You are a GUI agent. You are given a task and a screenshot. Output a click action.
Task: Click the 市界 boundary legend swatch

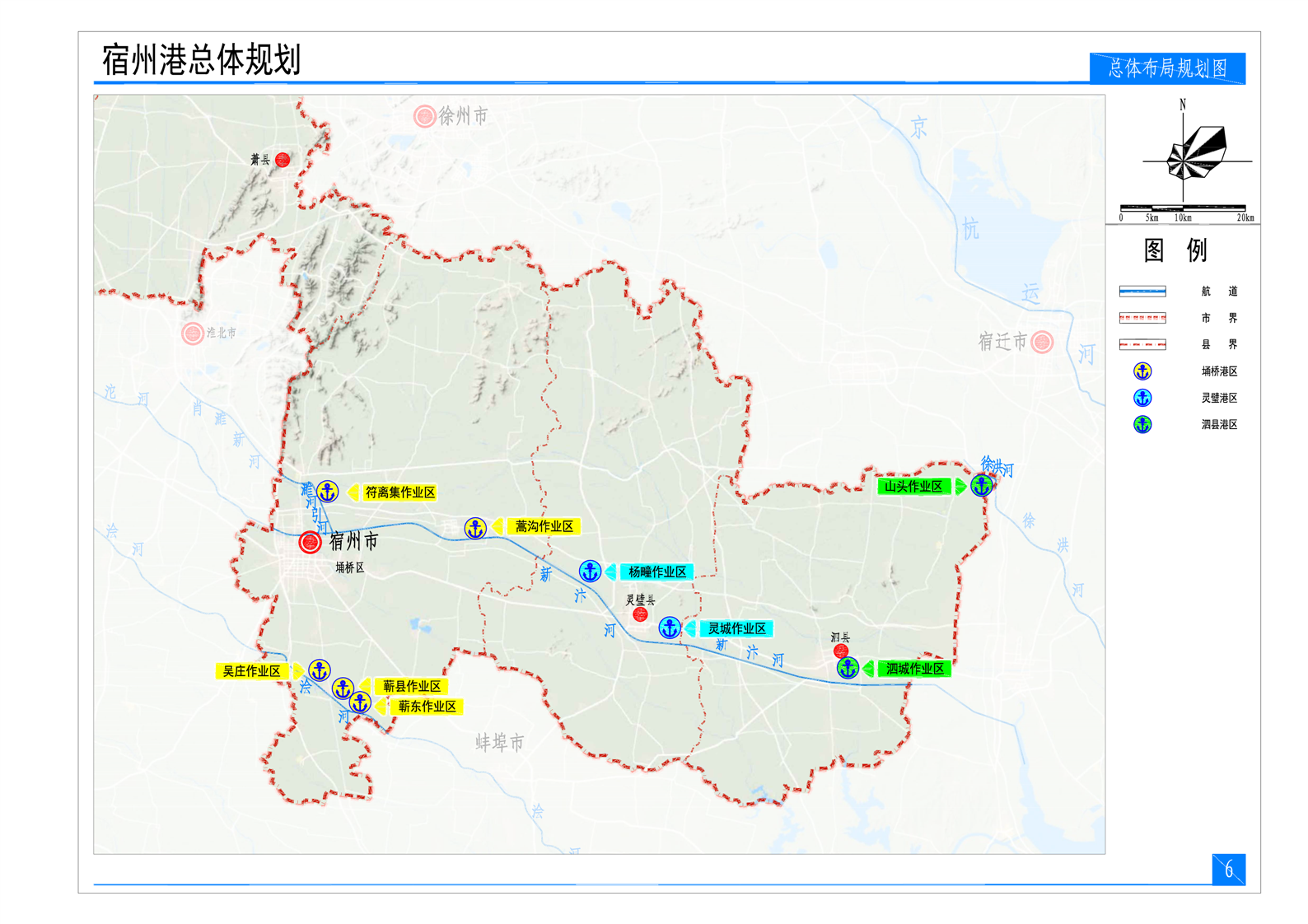[x=1142, y=318]
